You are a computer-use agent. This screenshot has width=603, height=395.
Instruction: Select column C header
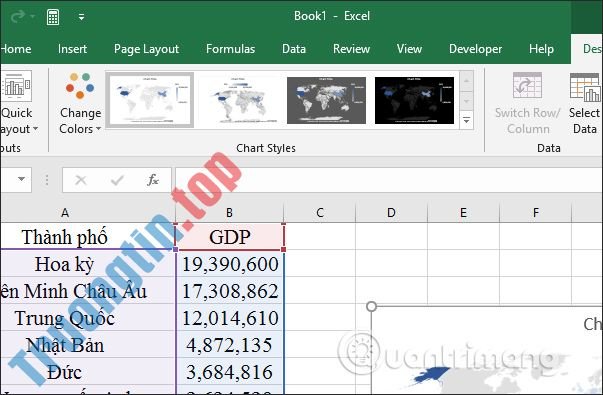(x=320, y=212)
